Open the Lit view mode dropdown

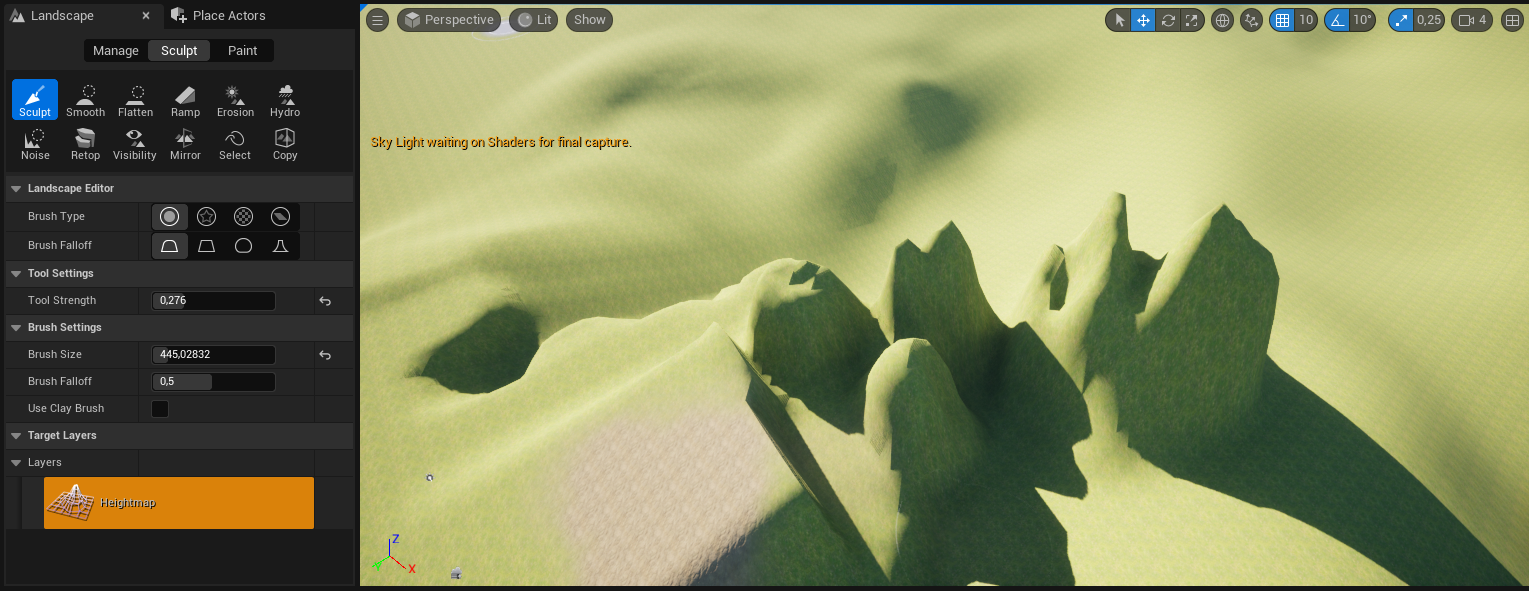533,20
